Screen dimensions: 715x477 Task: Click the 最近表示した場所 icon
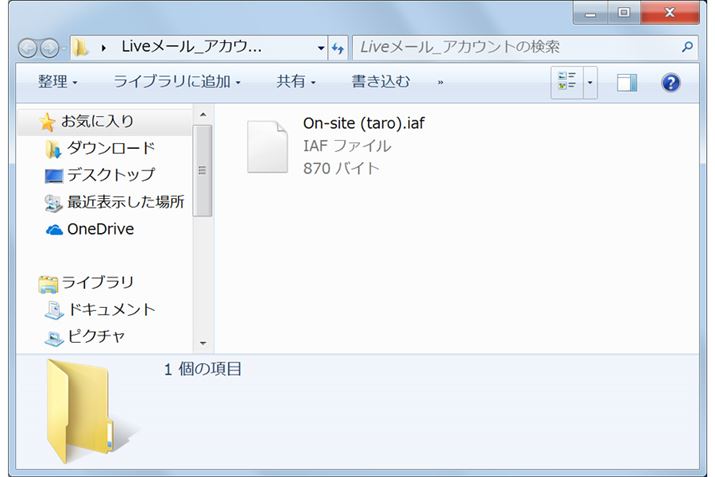coord(53,203)
